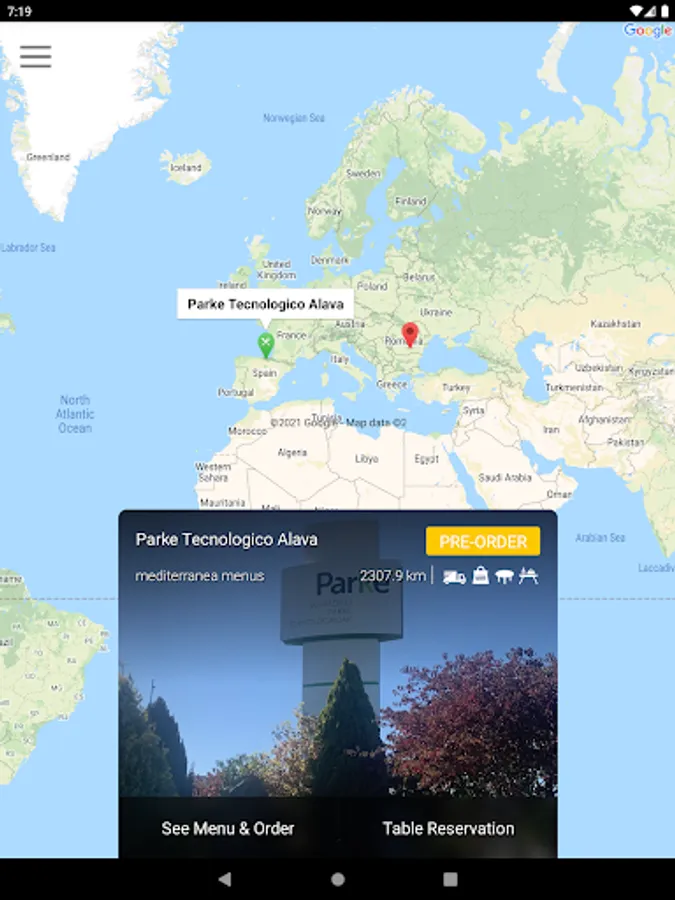Viewport: 675px width, 900px height.
Task: Tap the '2307.9 km' distance text
Action: 393,576
